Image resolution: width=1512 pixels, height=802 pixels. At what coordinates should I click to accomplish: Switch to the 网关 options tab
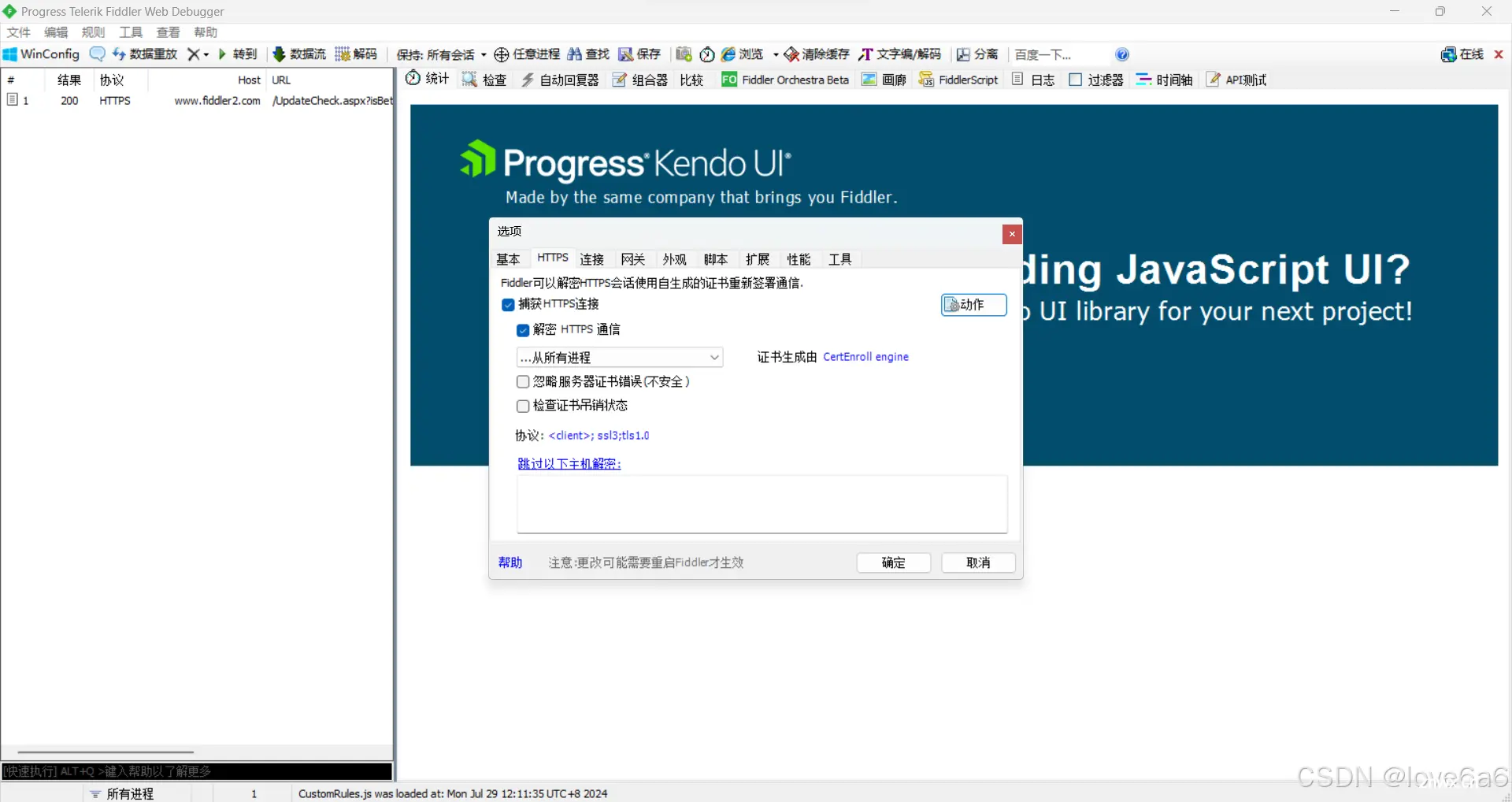click(x=633, y=259)
